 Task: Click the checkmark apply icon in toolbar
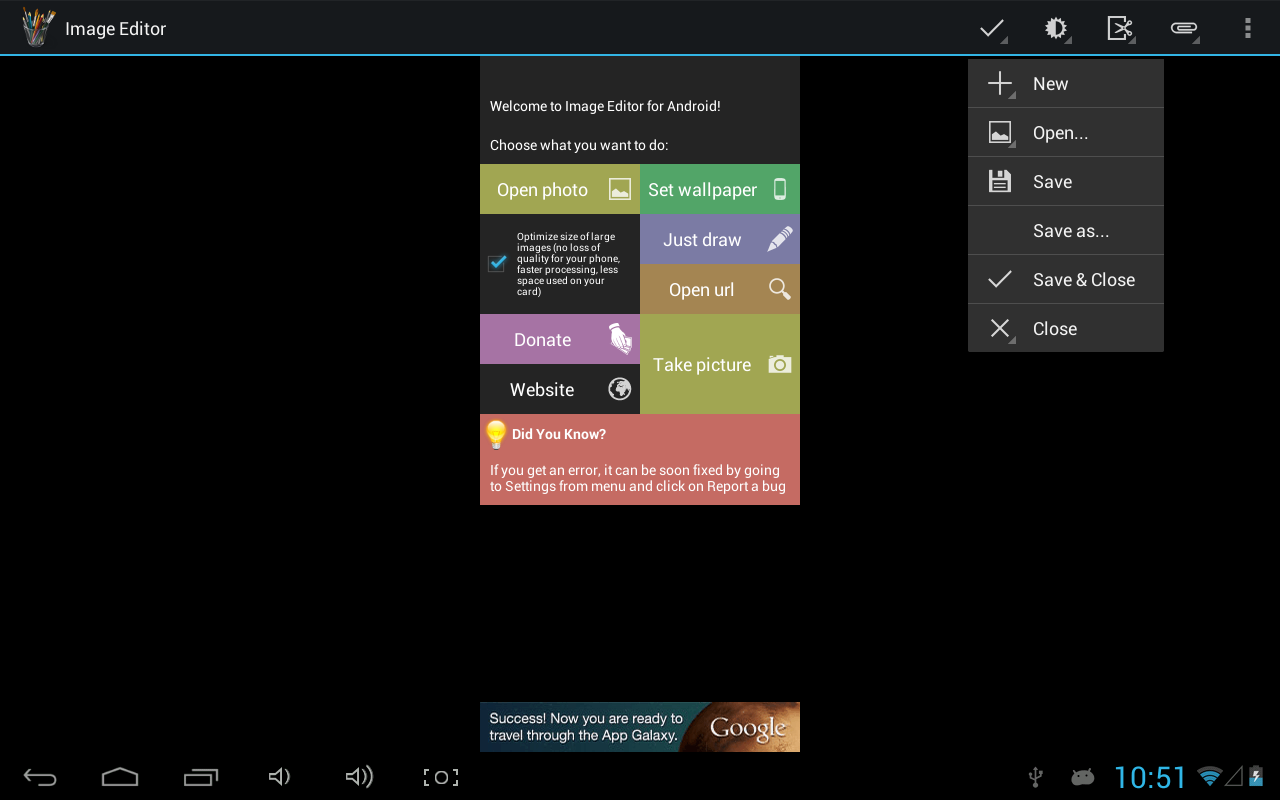(x=992, y=28)
